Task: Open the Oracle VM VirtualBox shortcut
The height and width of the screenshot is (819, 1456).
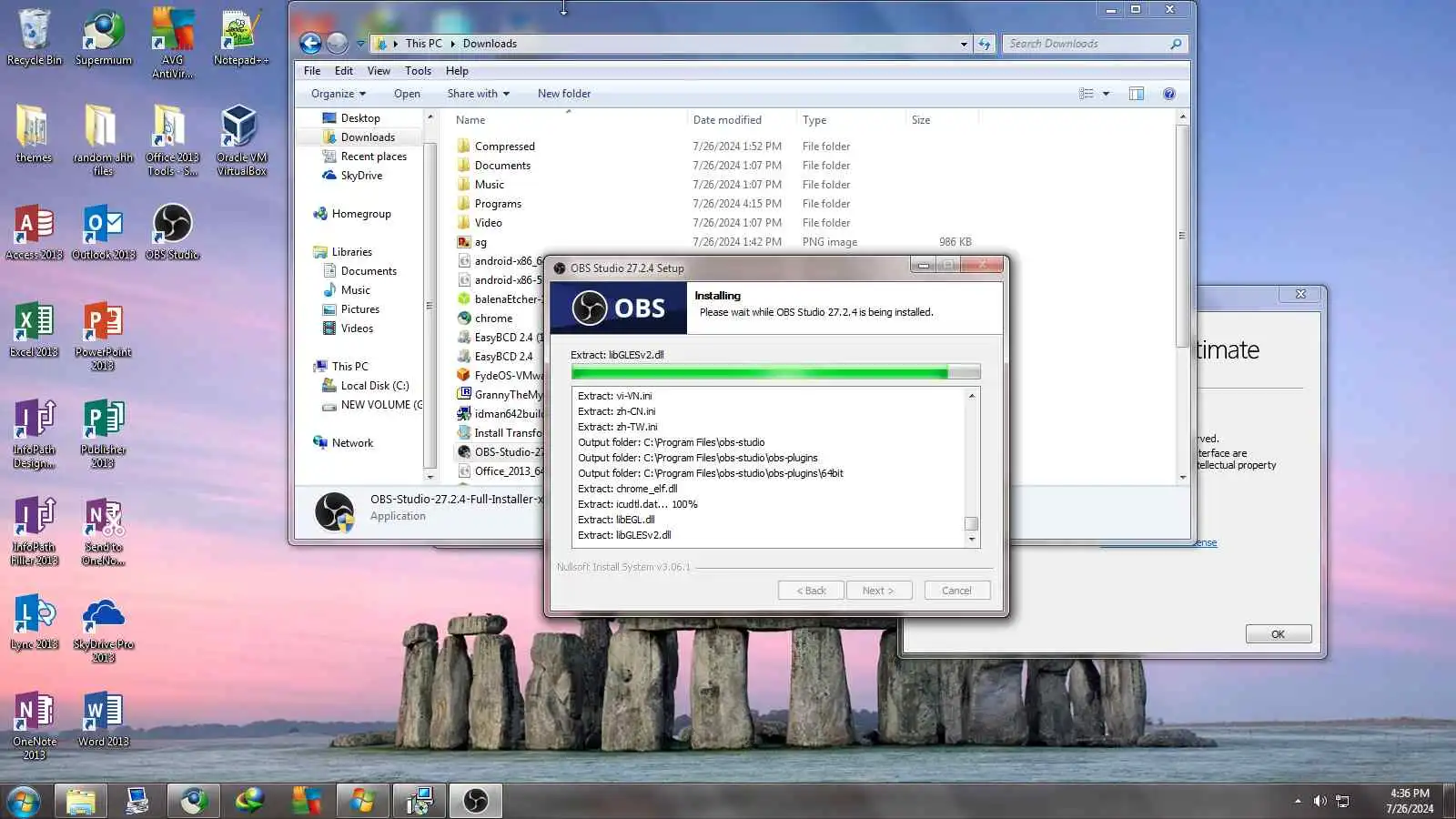Action: point(241,140)
